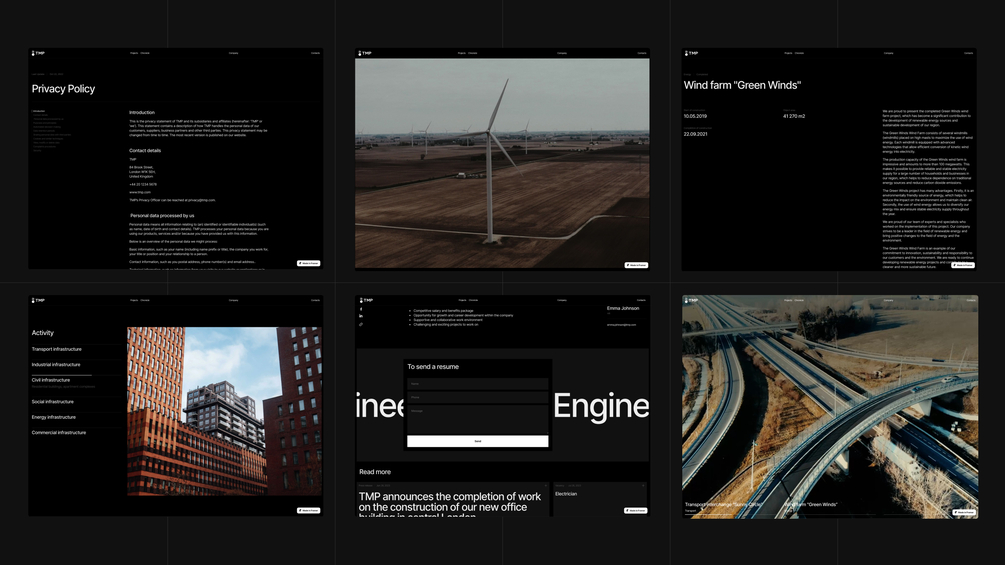Open the Electrician vacancy card
The height and width of the screenshot is (565, 1005).
tap(600, 500)
